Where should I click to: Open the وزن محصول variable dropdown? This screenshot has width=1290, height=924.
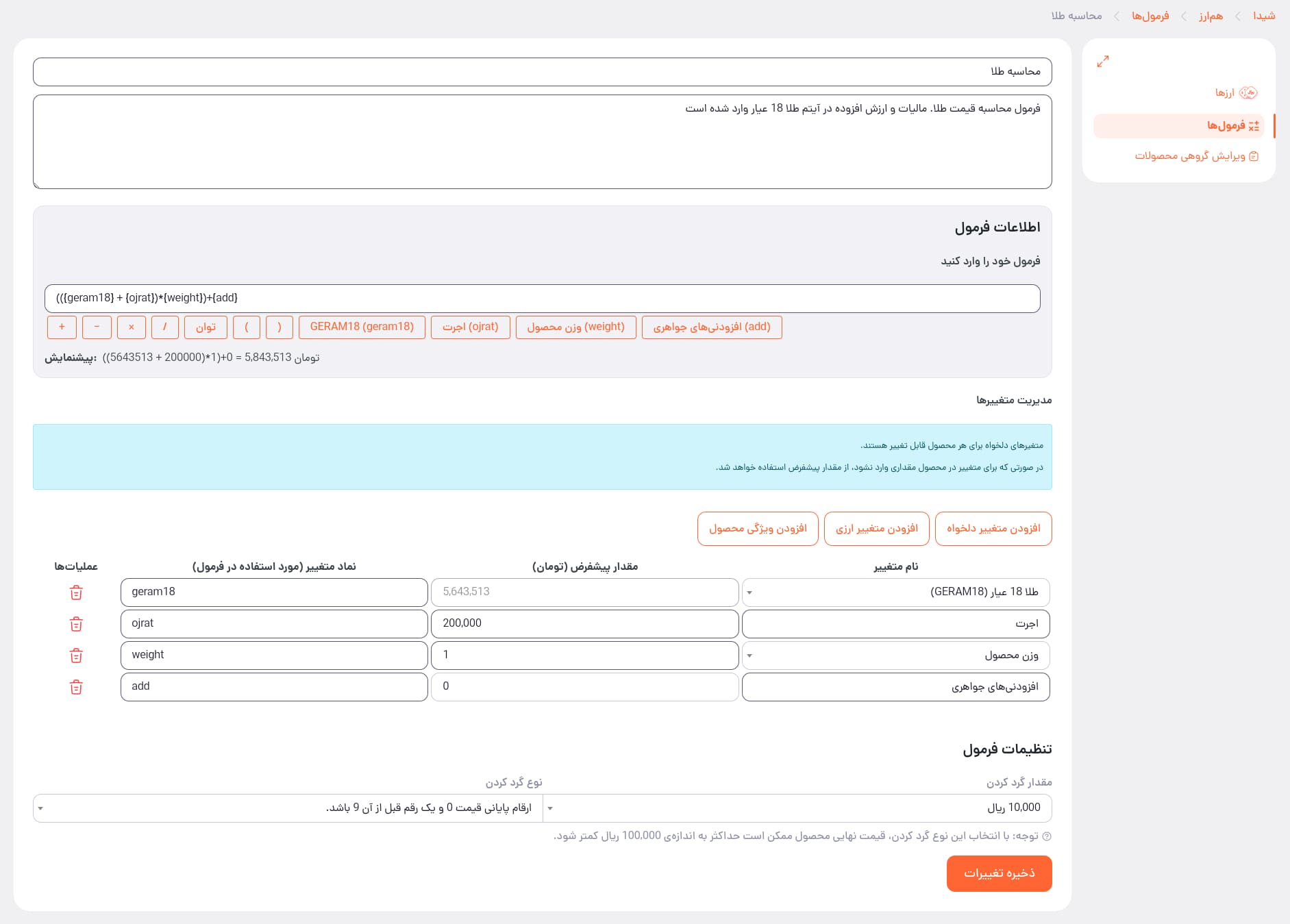pos(896,655)
